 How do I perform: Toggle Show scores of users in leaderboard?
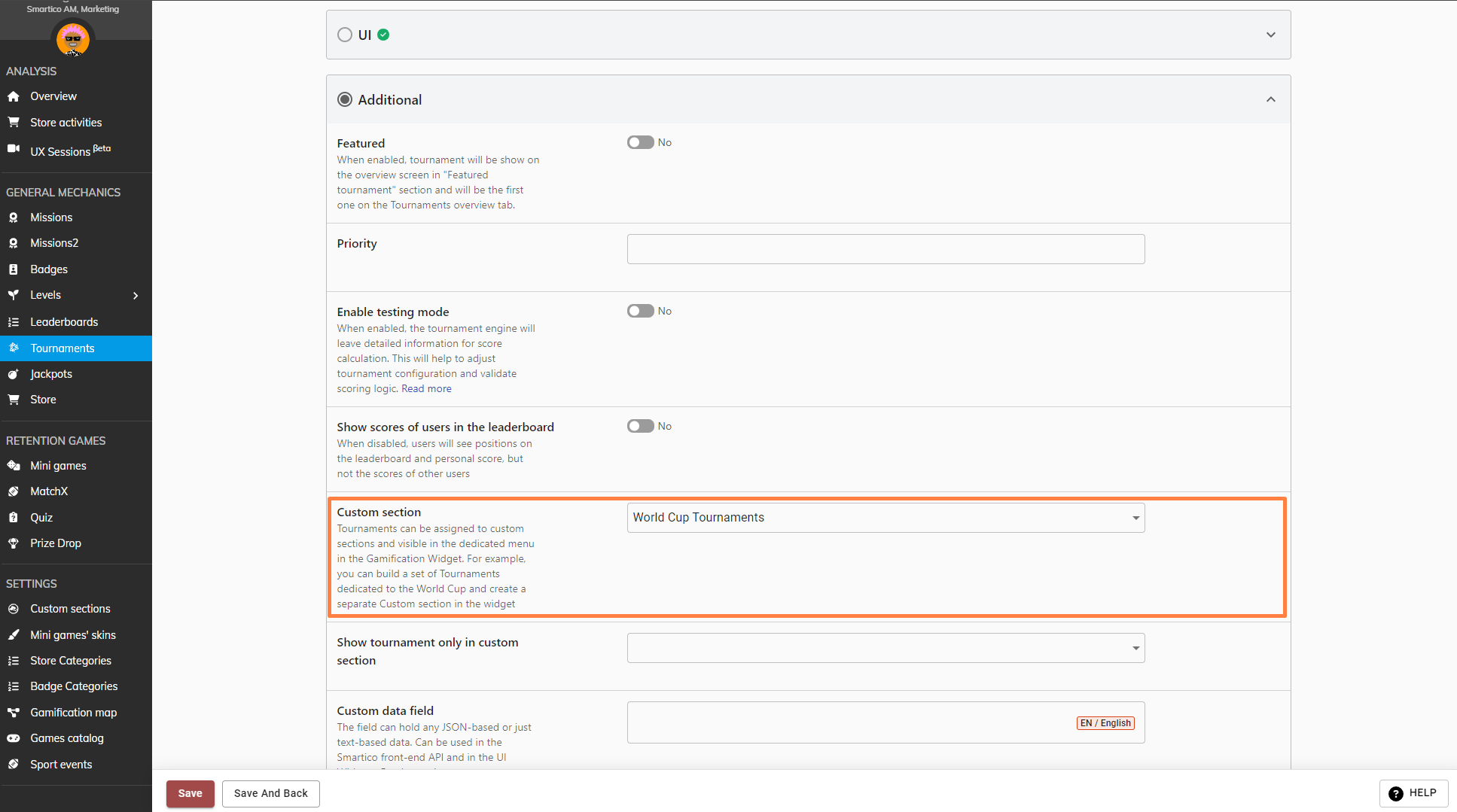(640, 426)
